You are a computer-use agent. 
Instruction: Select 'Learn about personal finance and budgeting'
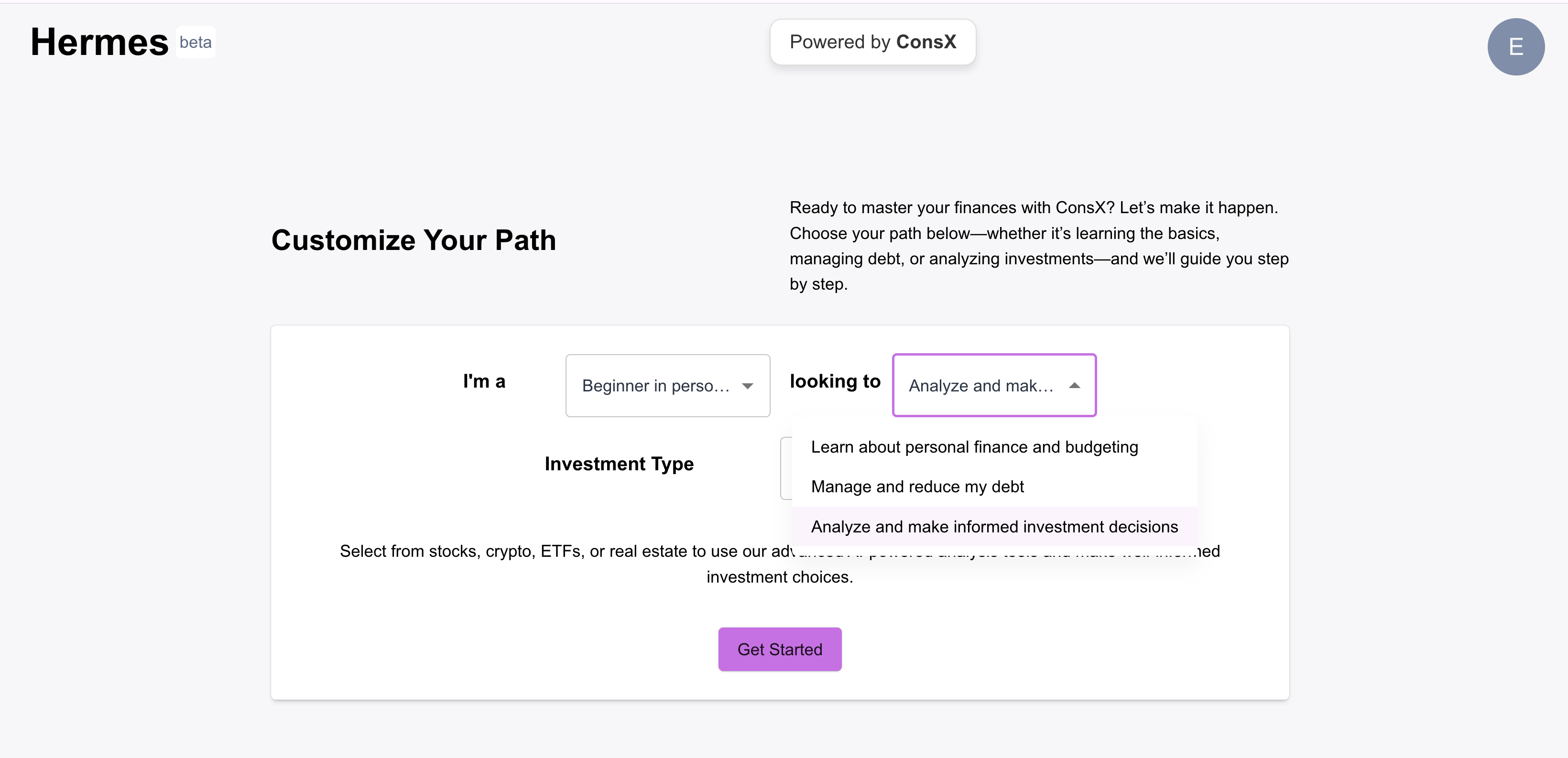[974, 447]
